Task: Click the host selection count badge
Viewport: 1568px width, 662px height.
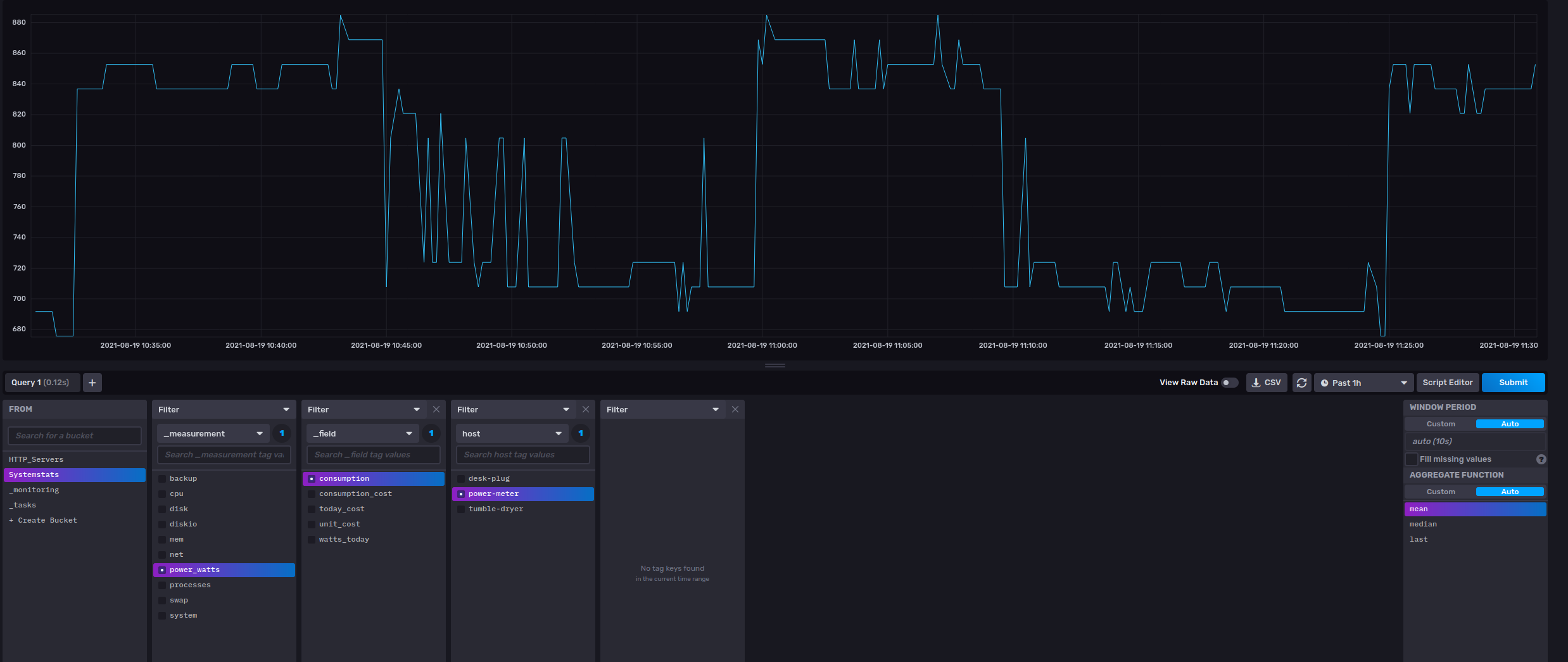Action: pyautogui.click(x=581, y=433)
